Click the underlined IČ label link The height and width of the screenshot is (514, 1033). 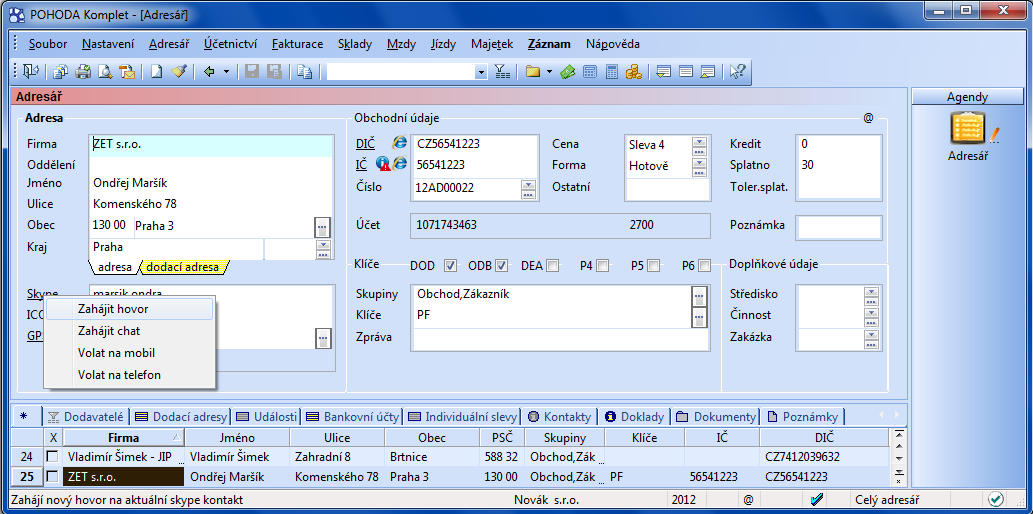(362, 165)
